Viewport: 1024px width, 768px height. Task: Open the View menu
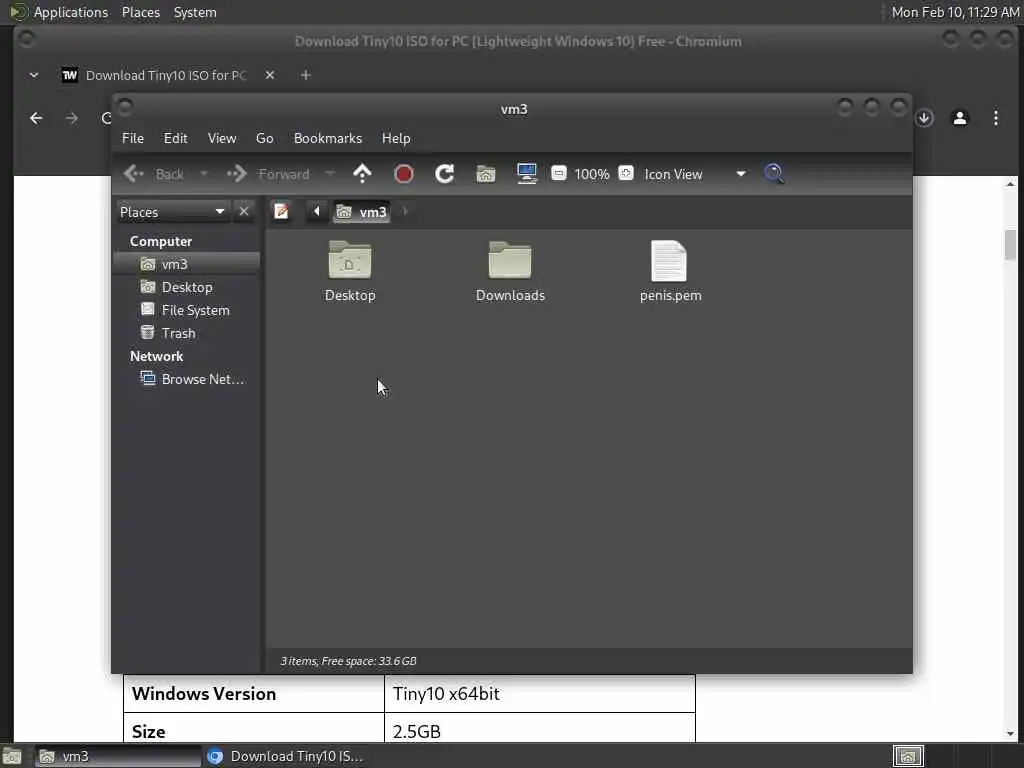point(222,138)
